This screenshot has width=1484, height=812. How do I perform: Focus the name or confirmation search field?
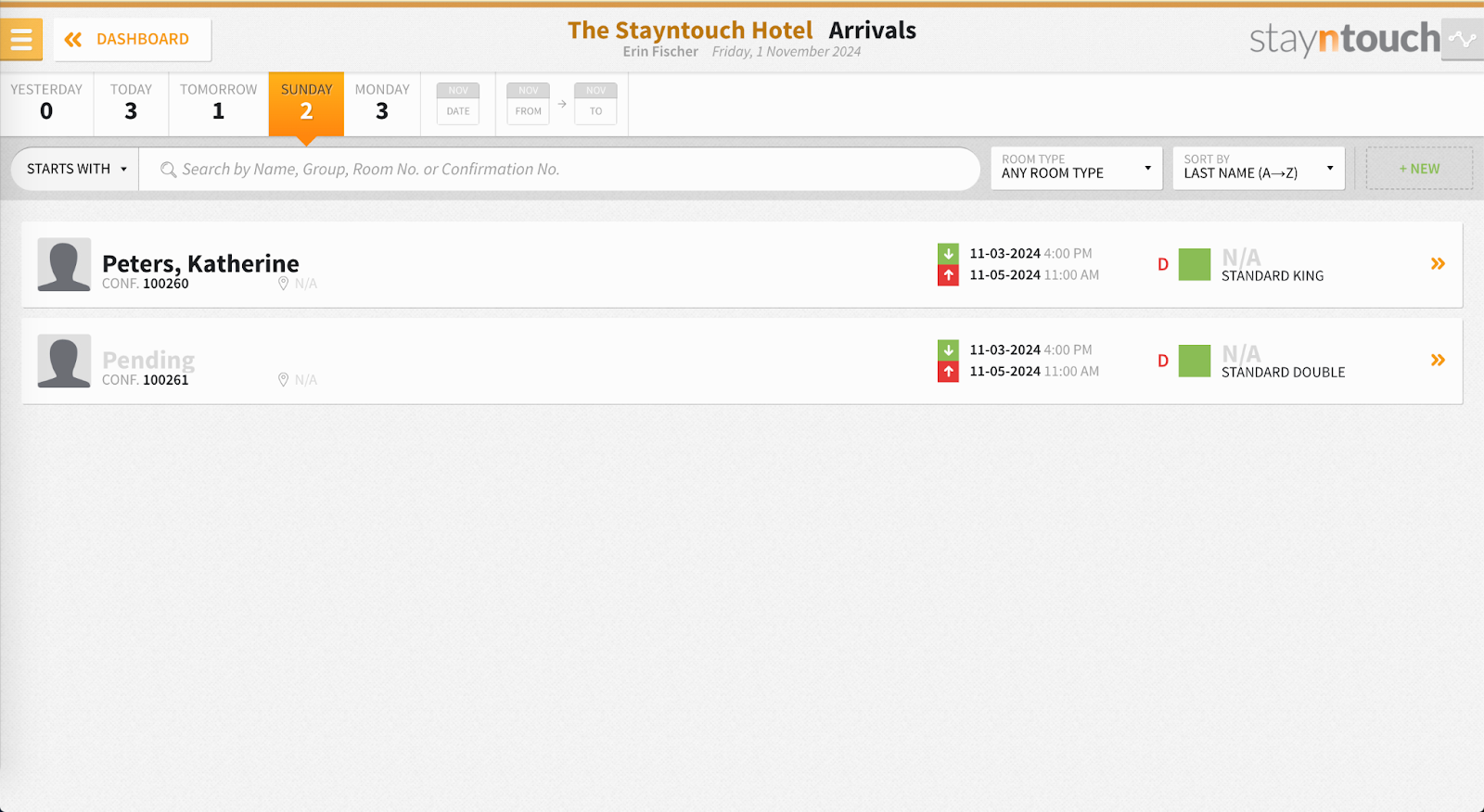(x=558, y=169)
